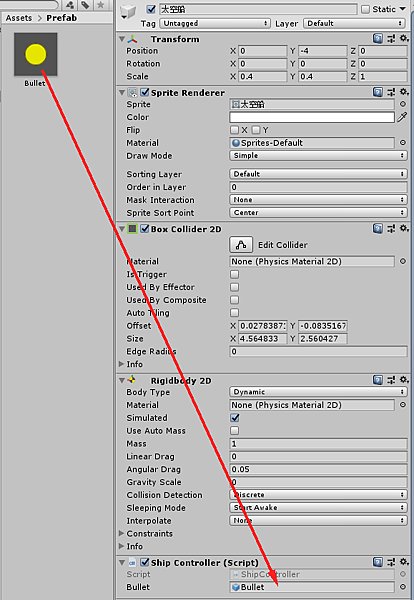This screenshot has width=414, height=600.
Task: Click the Position Y input field
Action: point(323,51)
